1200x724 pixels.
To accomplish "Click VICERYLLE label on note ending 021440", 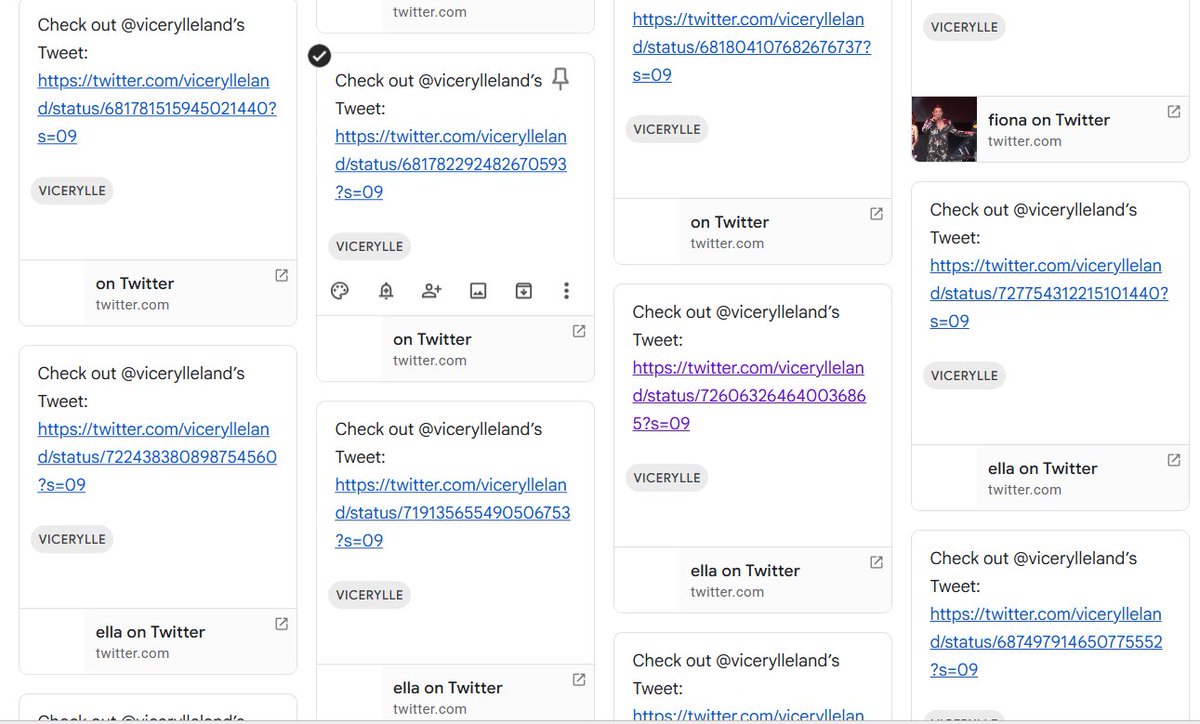I will point(72,191).
